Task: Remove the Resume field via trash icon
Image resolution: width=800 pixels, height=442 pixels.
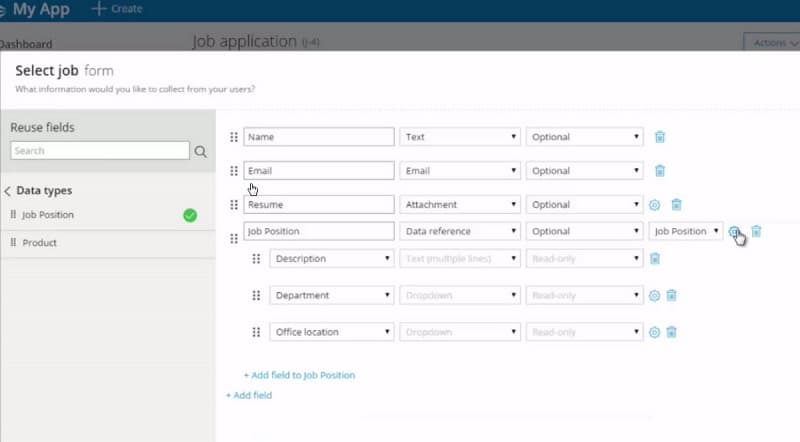Action: (676, 205)
